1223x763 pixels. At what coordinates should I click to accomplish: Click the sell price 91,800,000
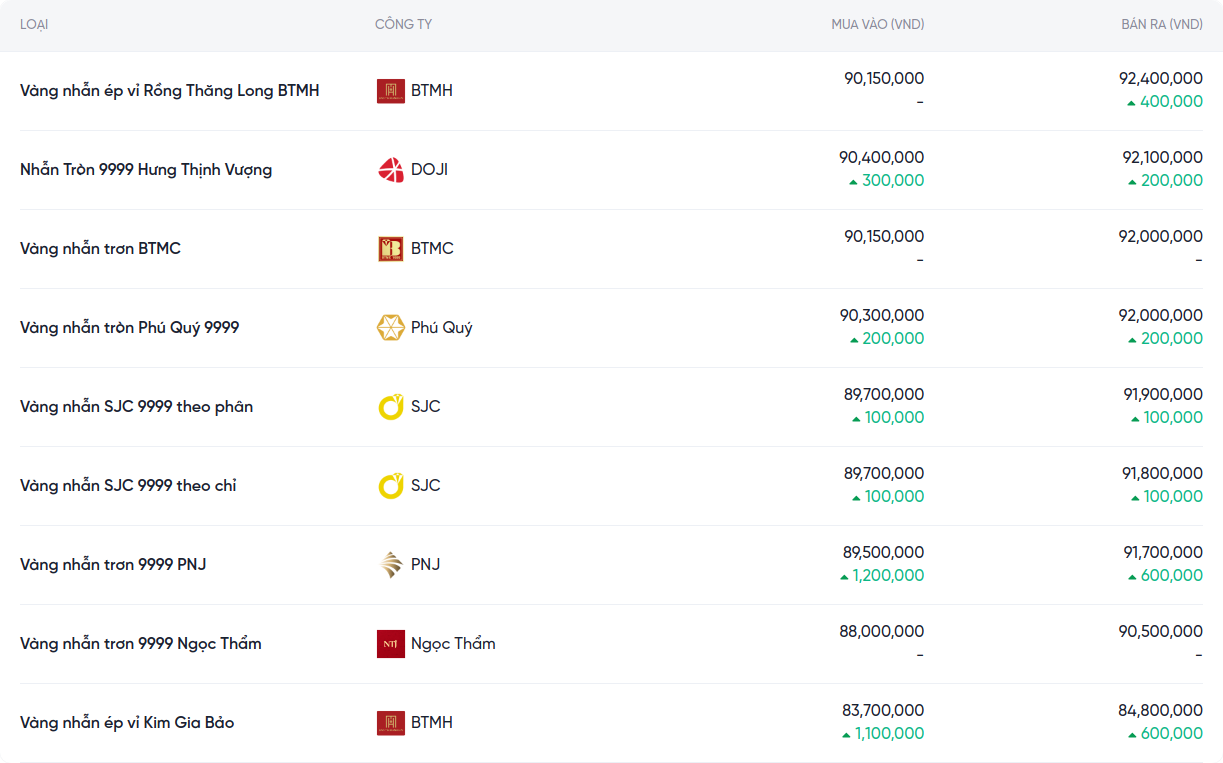point(1163,473)
